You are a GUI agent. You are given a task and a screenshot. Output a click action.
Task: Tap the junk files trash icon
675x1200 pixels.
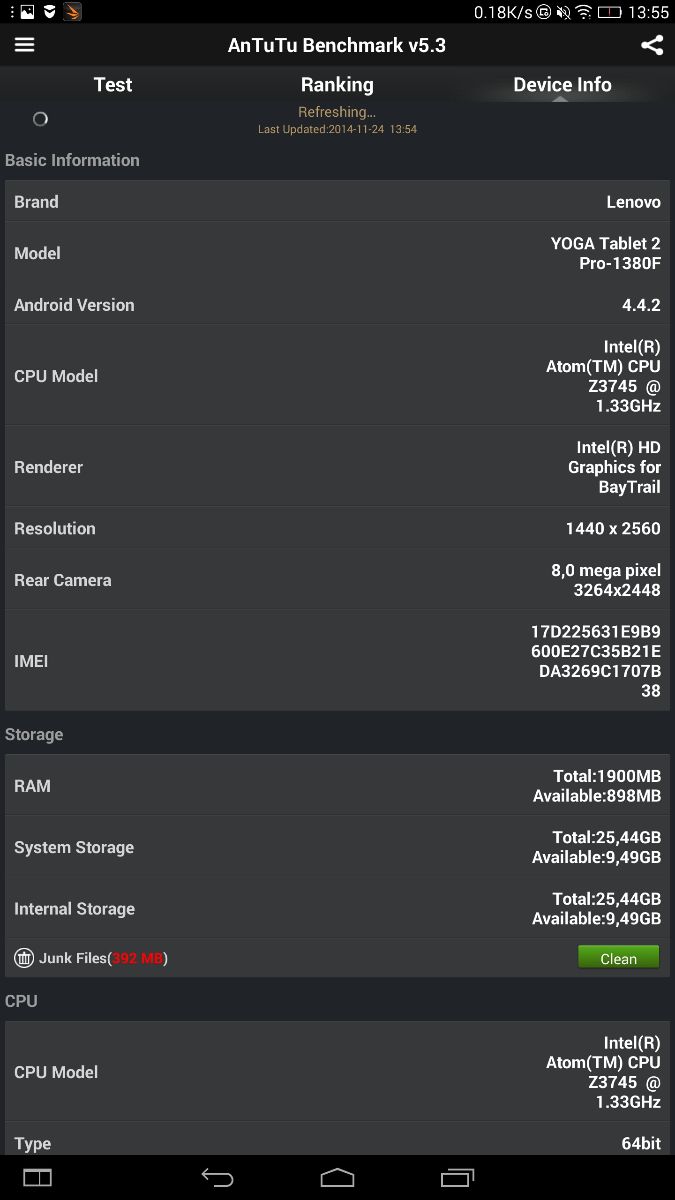click(24, 958)
